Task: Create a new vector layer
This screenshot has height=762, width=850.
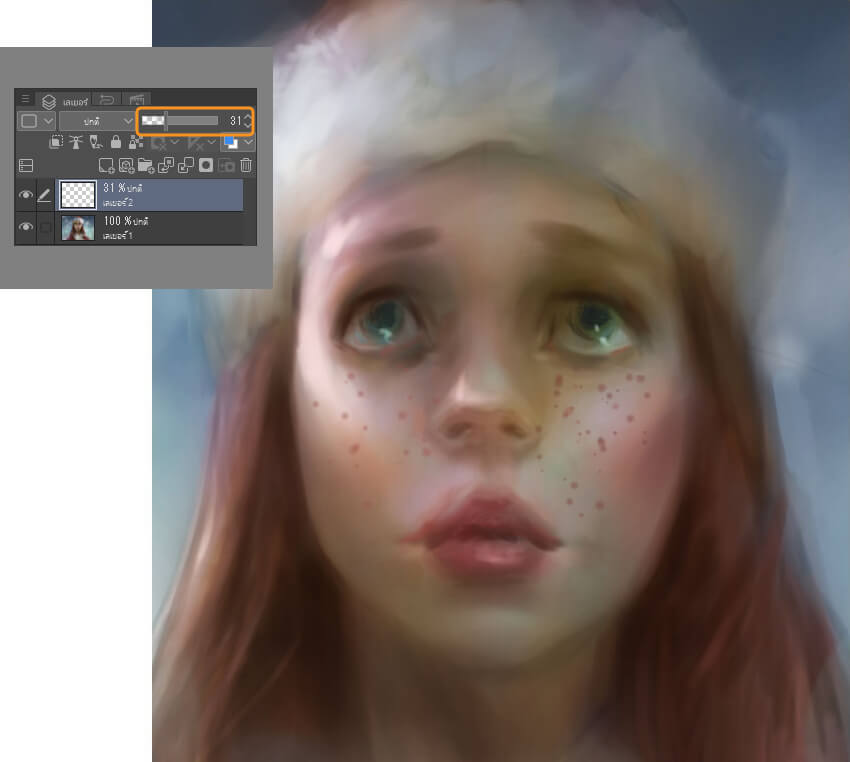Action: [x=126, y=165]
